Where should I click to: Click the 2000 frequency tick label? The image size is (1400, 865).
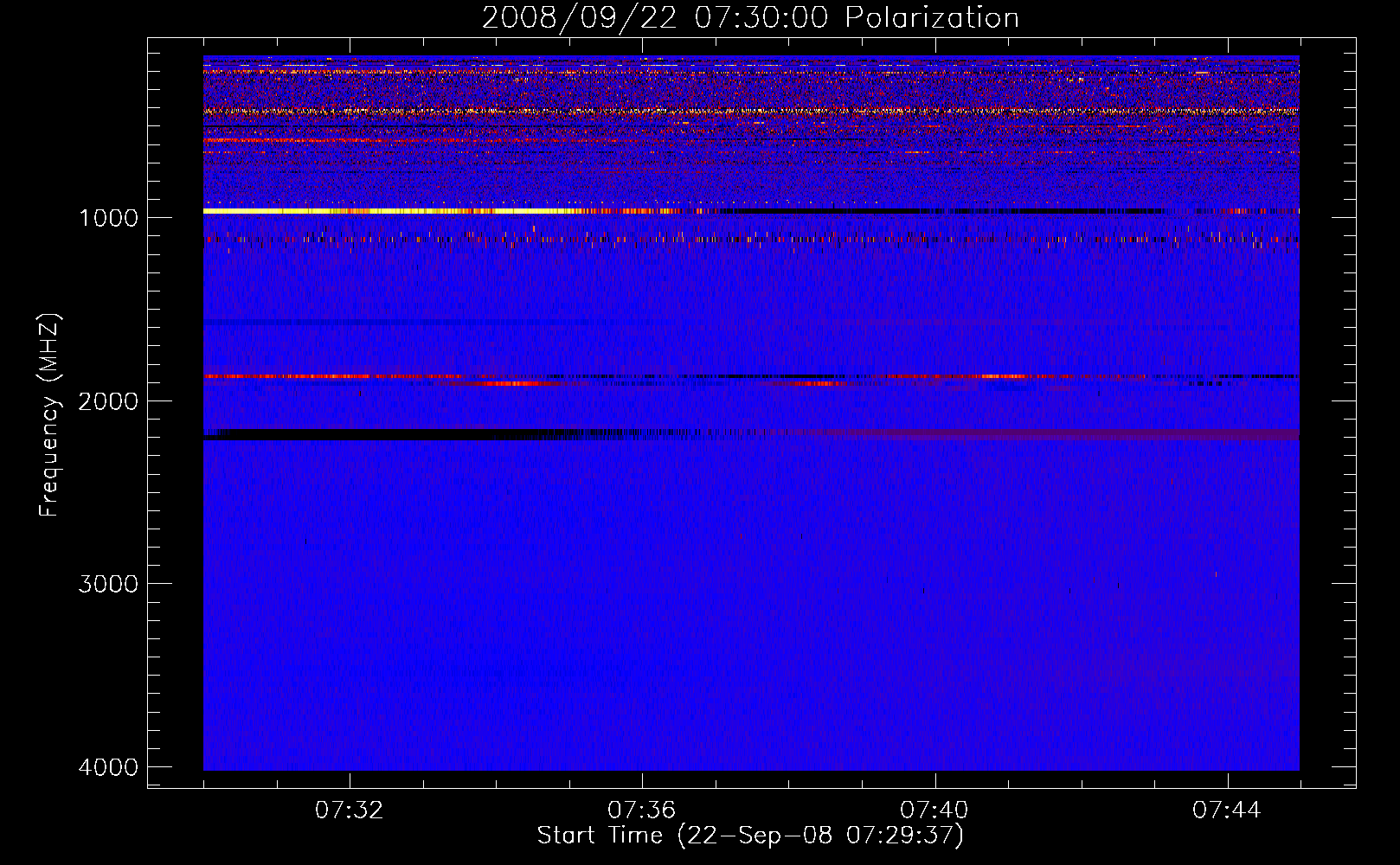point(108,400)
